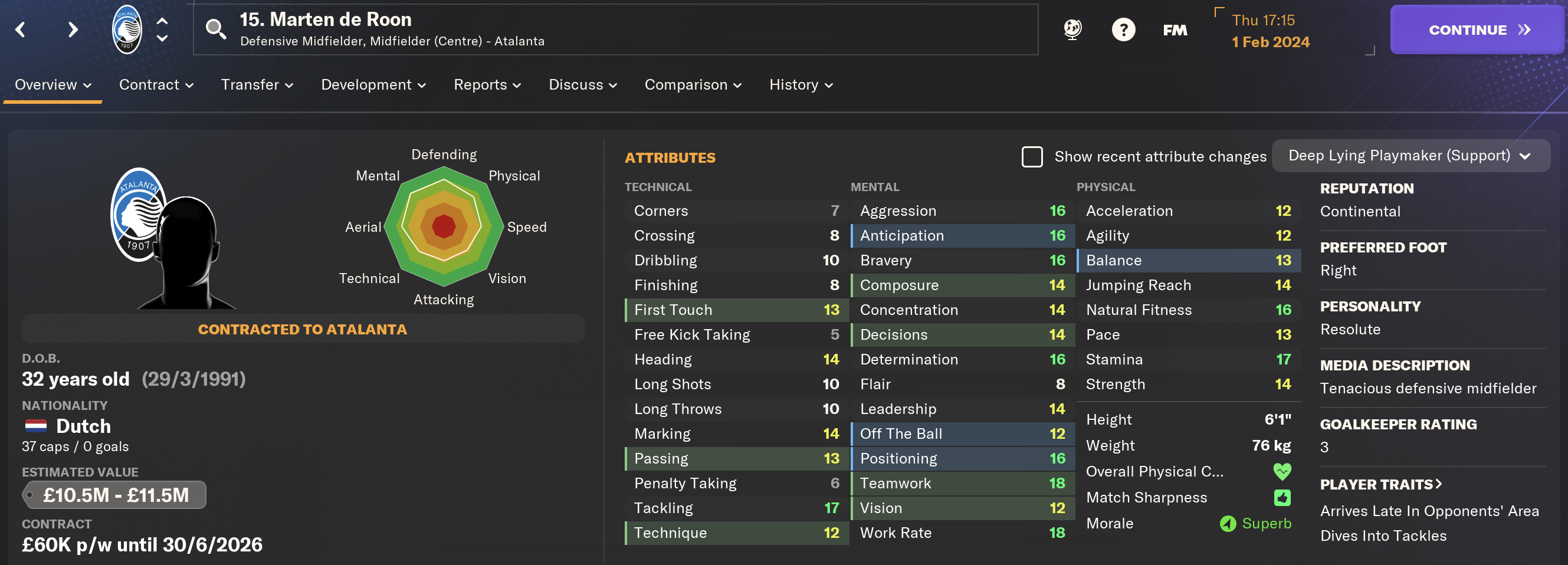The image size is (1568, 565).
Task: Open the world globe icon
Action: pos(1072,29)
